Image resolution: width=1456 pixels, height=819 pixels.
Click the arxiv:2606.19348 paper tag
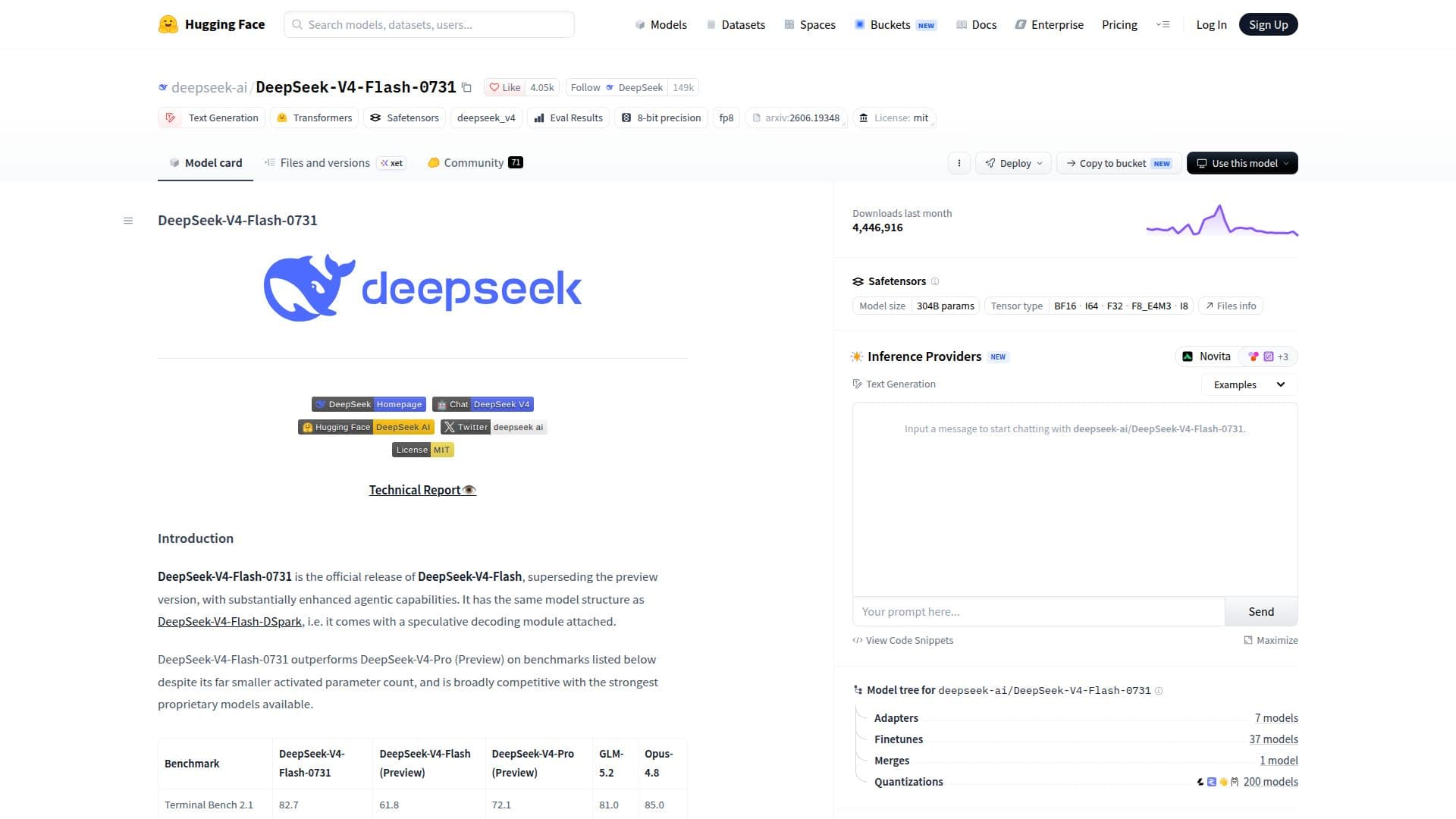[796, 118]
